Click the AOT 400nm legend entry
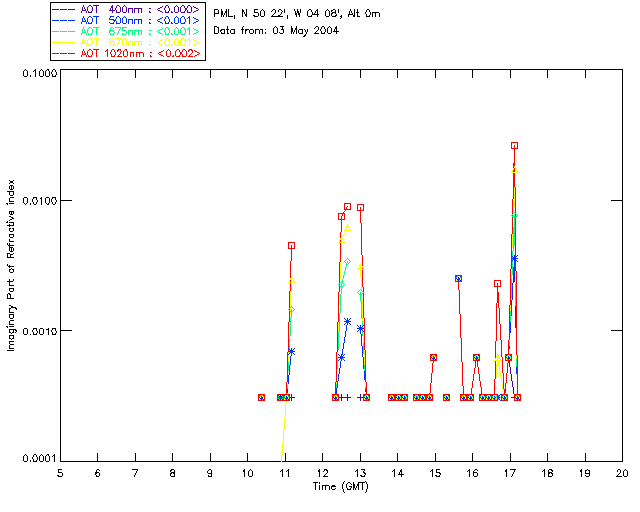Viewport: 640px width, 512px height. 127,9
